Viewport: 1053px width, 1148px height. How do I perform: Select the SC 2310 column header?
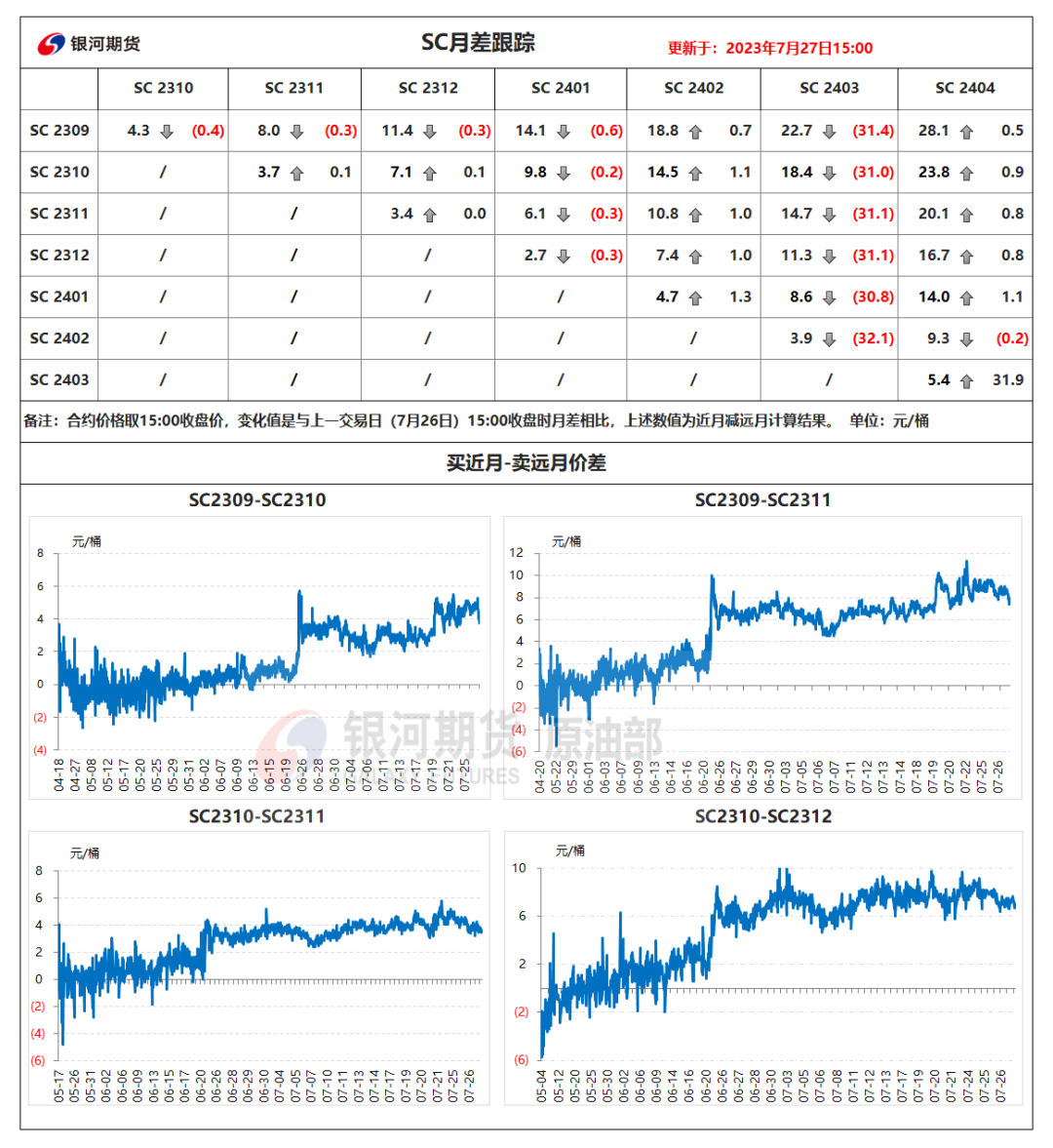coord(163,88)
